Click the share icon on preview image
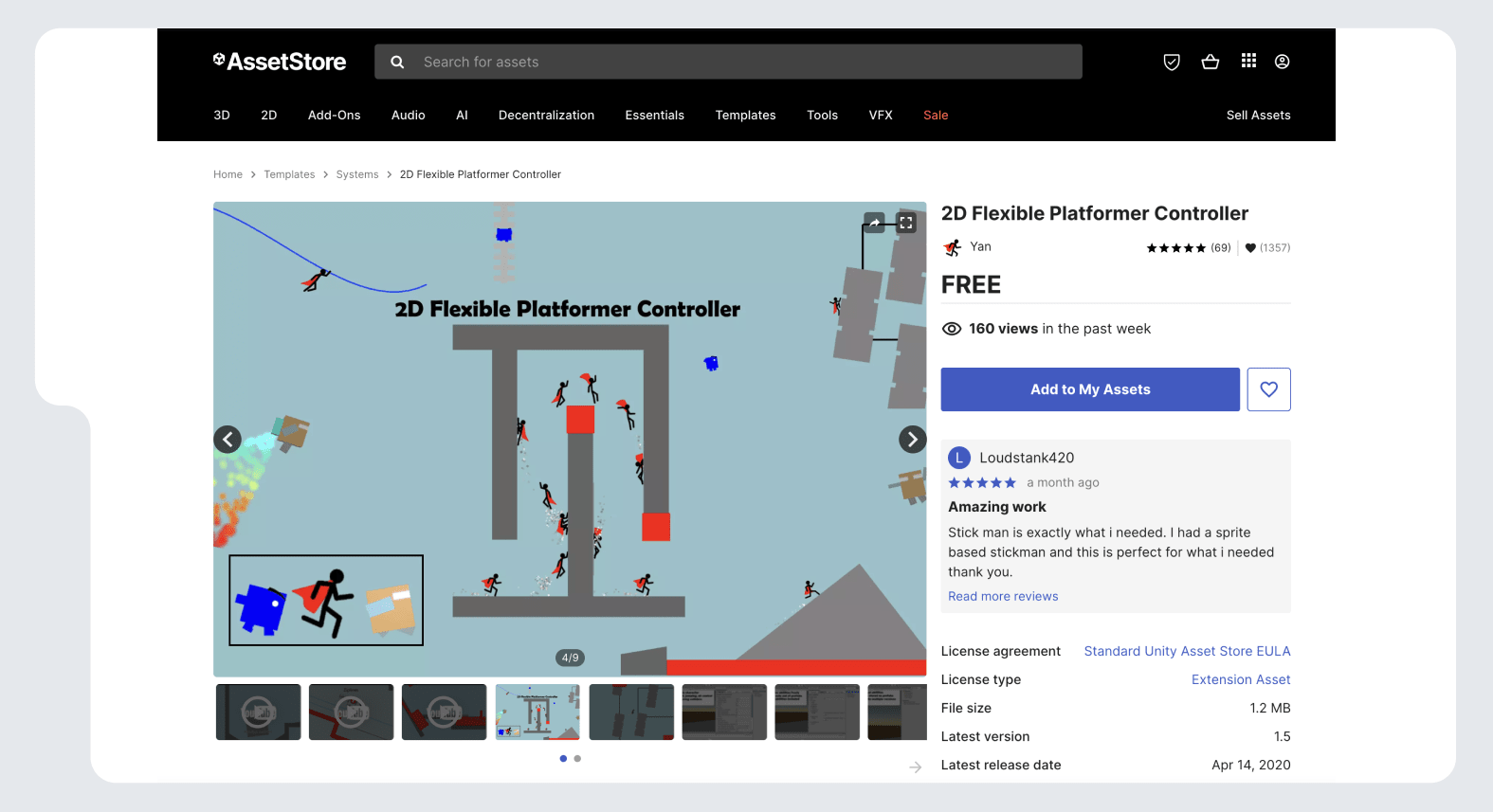 pyautogui.click(x=874, y=223)
